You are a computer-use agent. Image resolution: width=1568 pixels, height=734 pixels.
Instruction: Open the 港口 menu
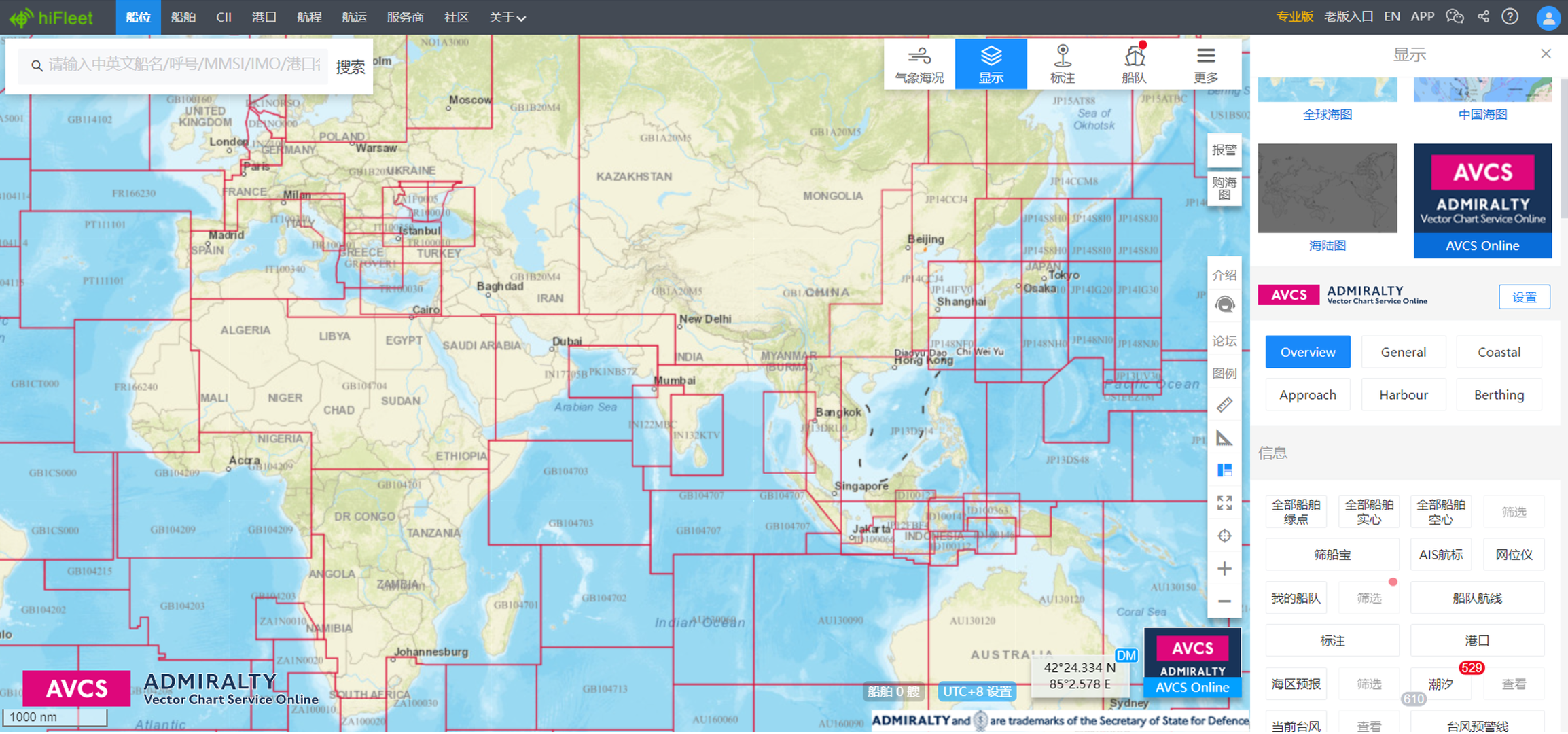pos(264,17)
